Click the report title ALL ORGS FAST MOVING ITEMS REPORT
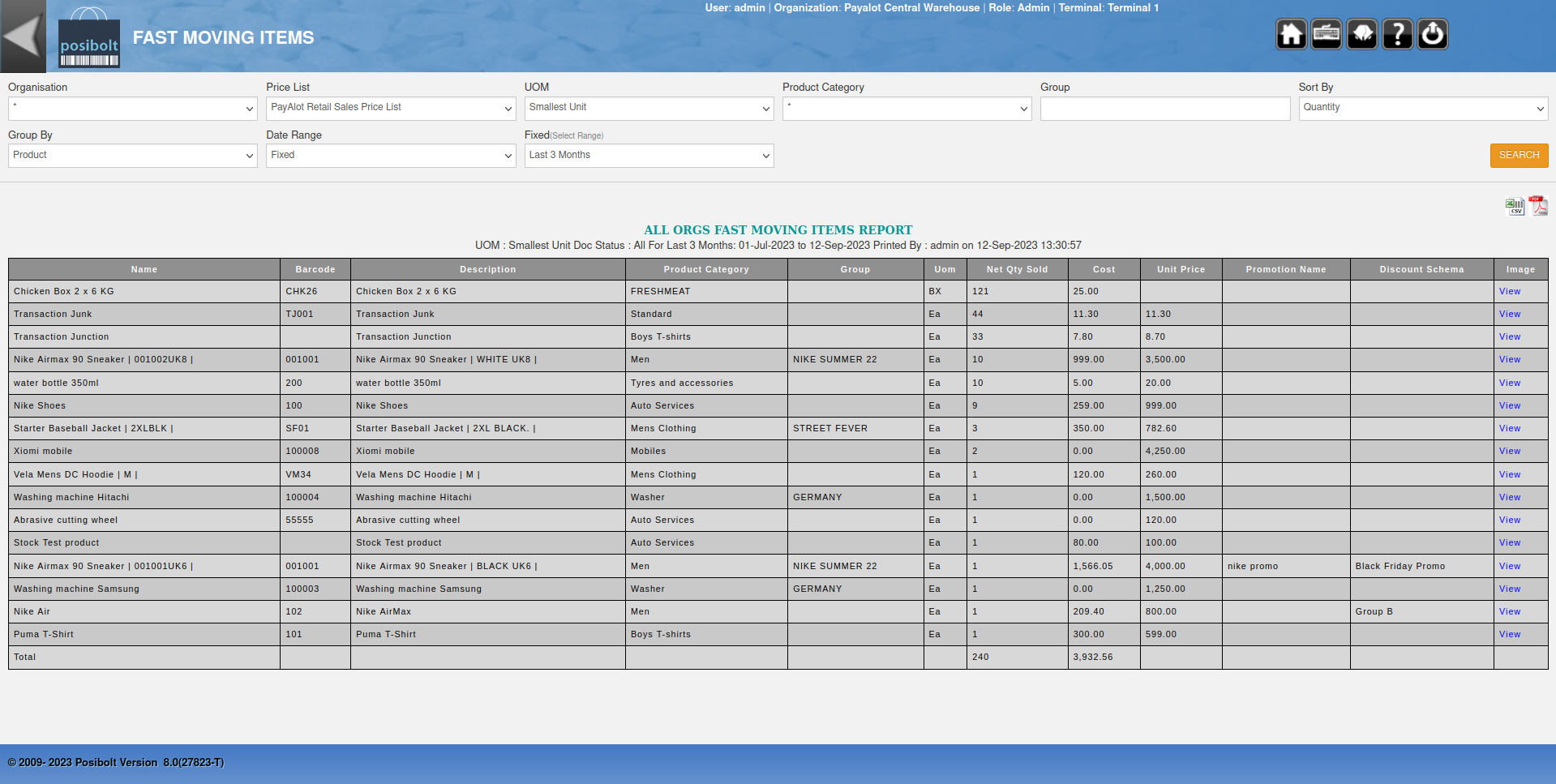 pos(778,230)
